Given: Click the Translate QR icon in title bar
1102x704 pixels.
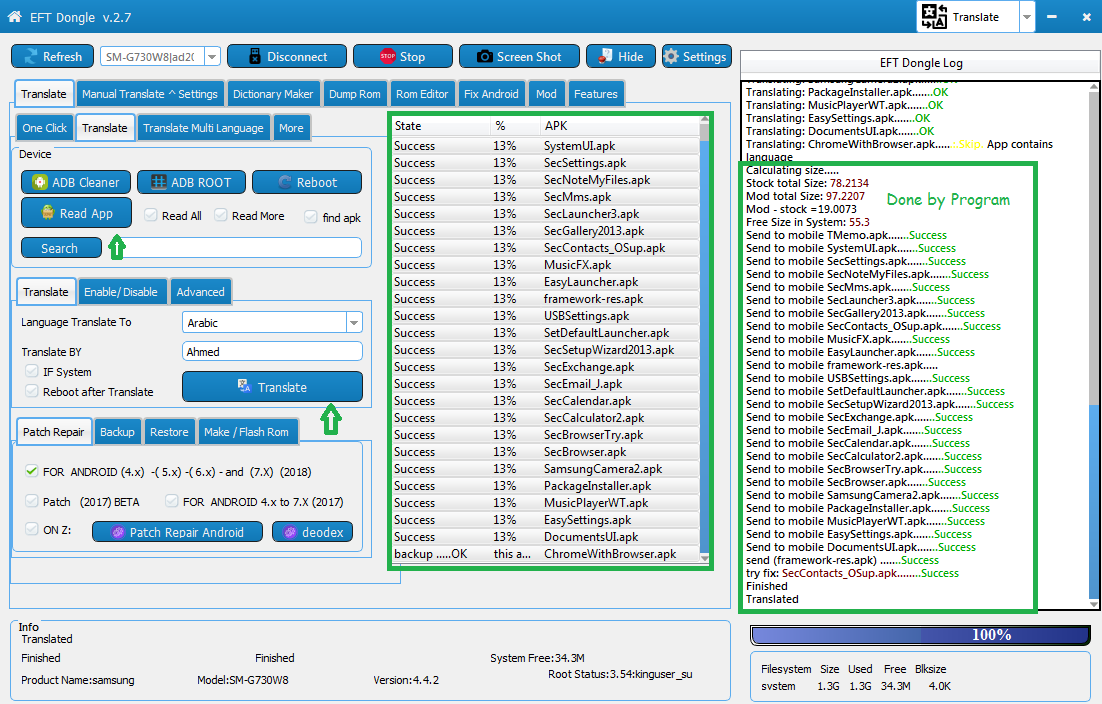Looking at the screenshot, I should 934,17.
